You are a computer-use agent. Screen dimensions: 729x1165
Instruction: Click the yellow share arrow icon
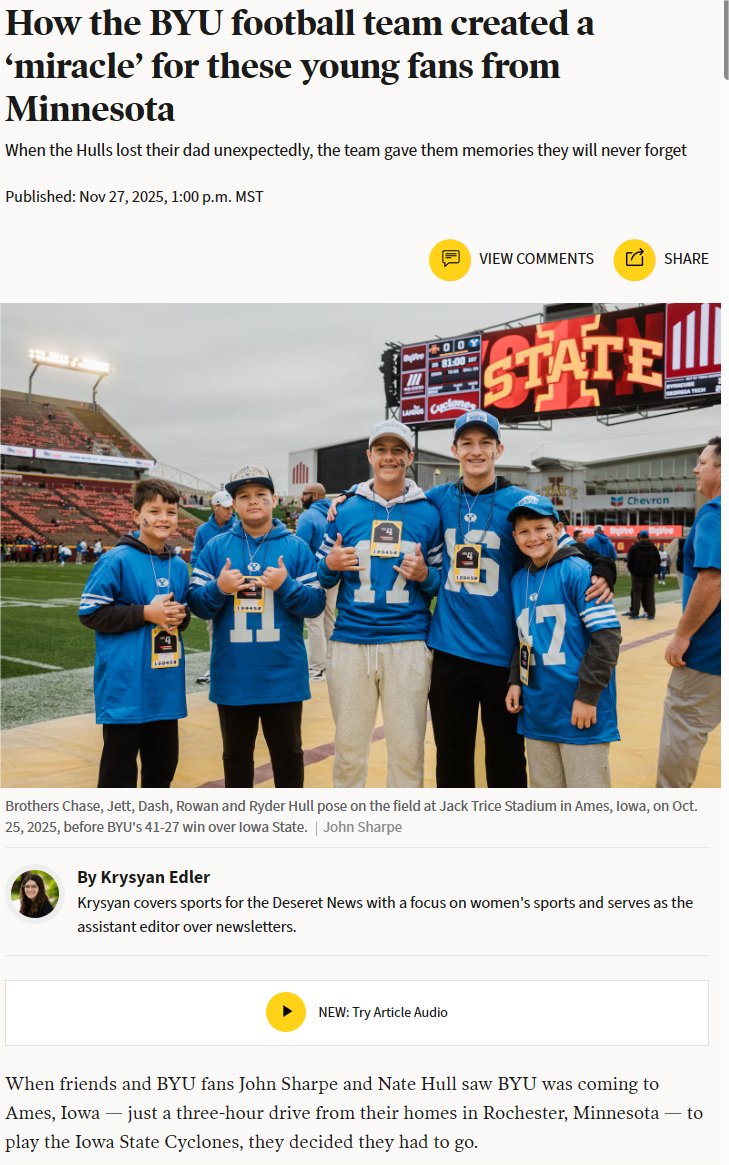pos(634,259)
